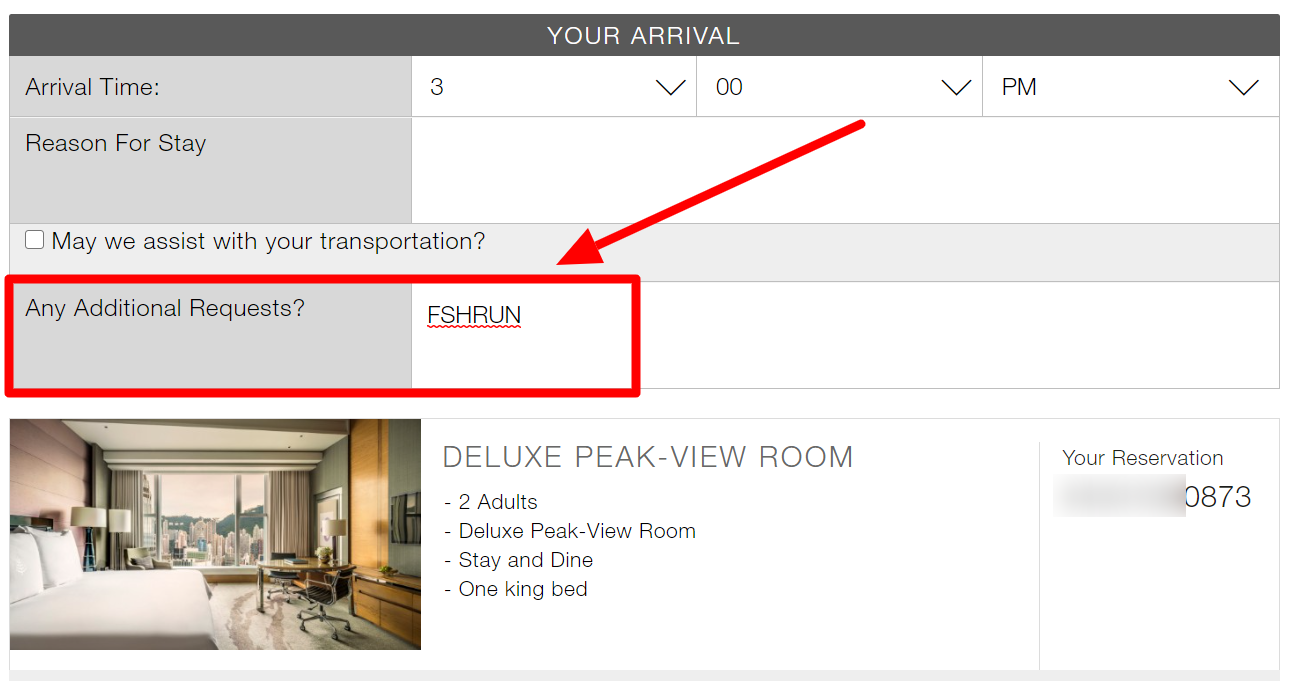
Task: Click the 'Your Reservation' label
Action: coord(1142,458)
